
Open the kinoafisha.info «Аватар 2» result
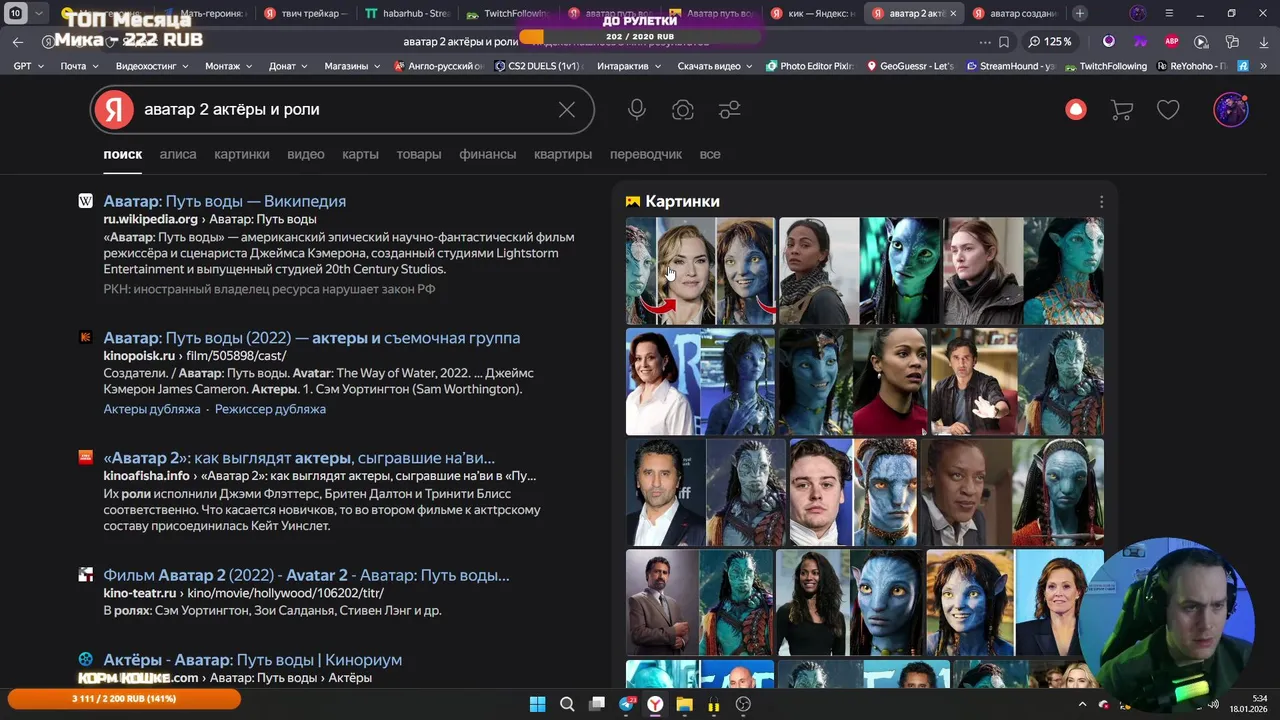(x=299, y=458)
